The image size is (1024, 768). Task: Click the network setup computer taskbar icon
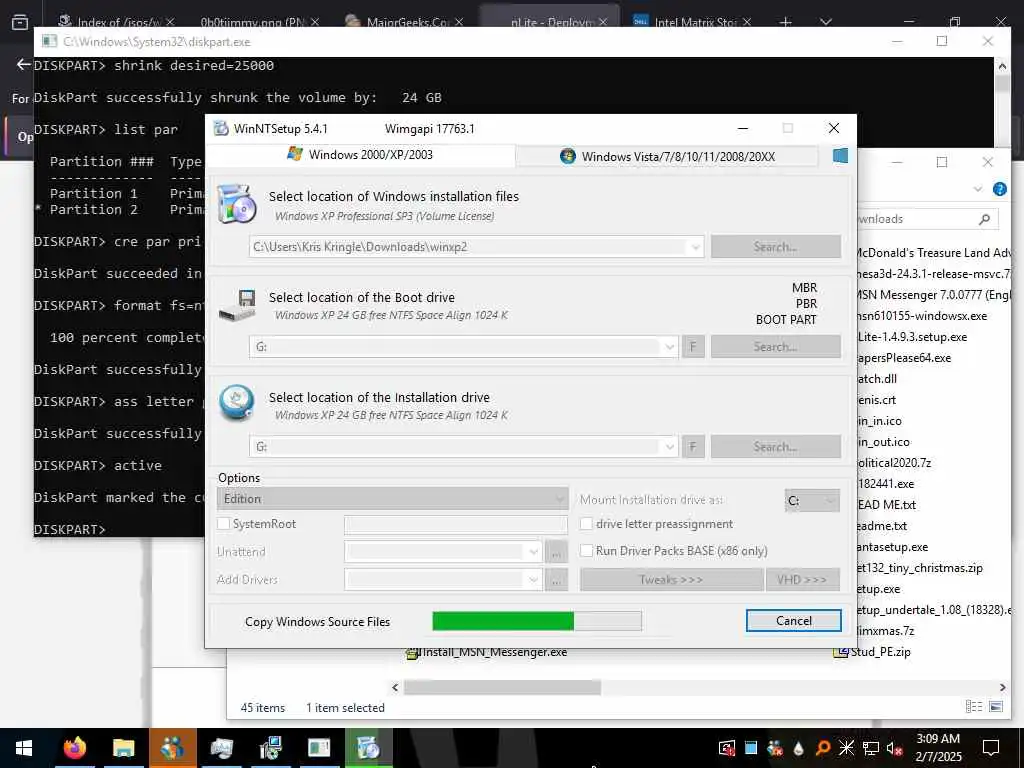(x=270, y=748)
